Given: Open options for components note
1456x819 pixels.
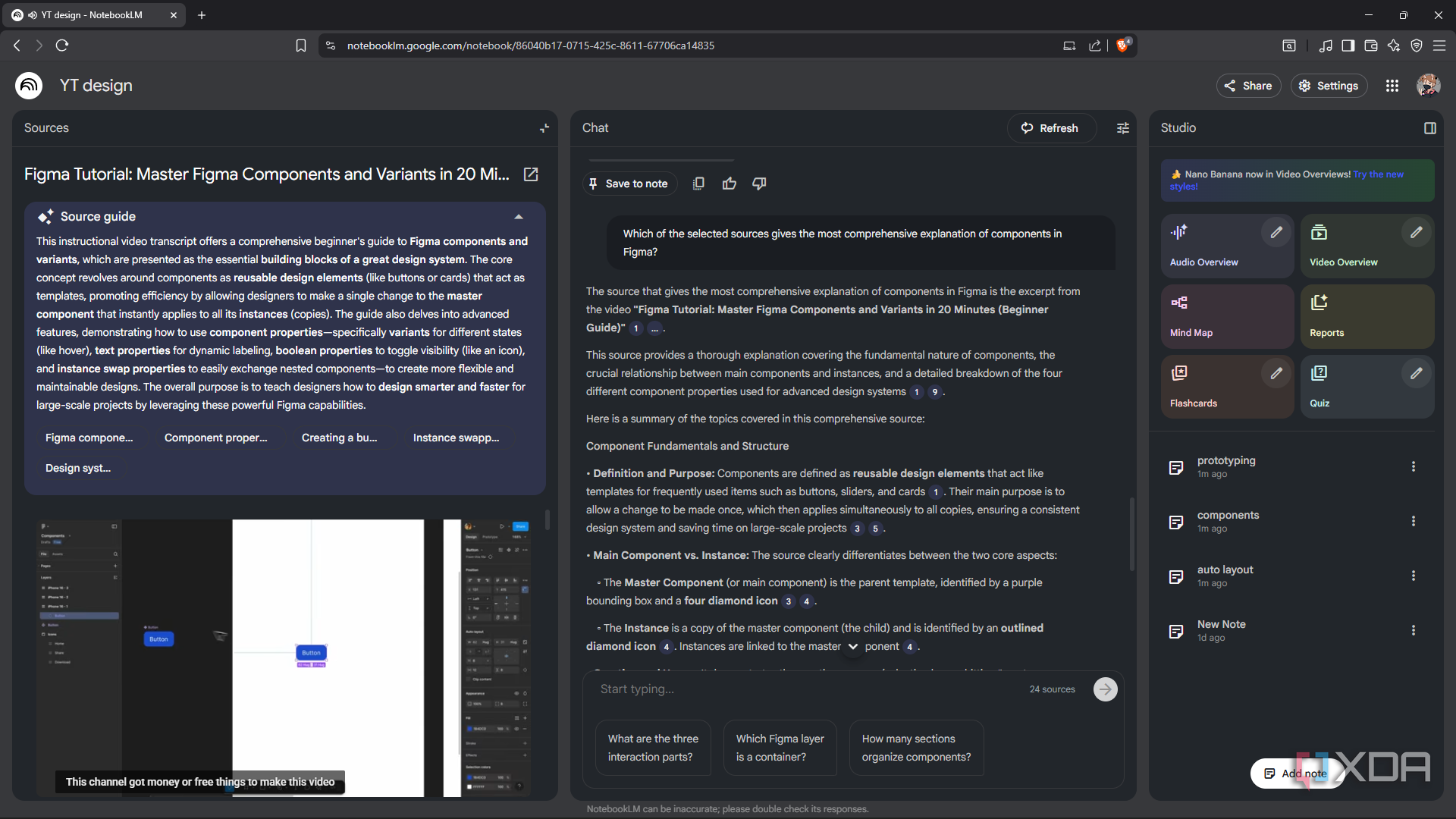Looking at the screenshot, I should point(1414,521).
